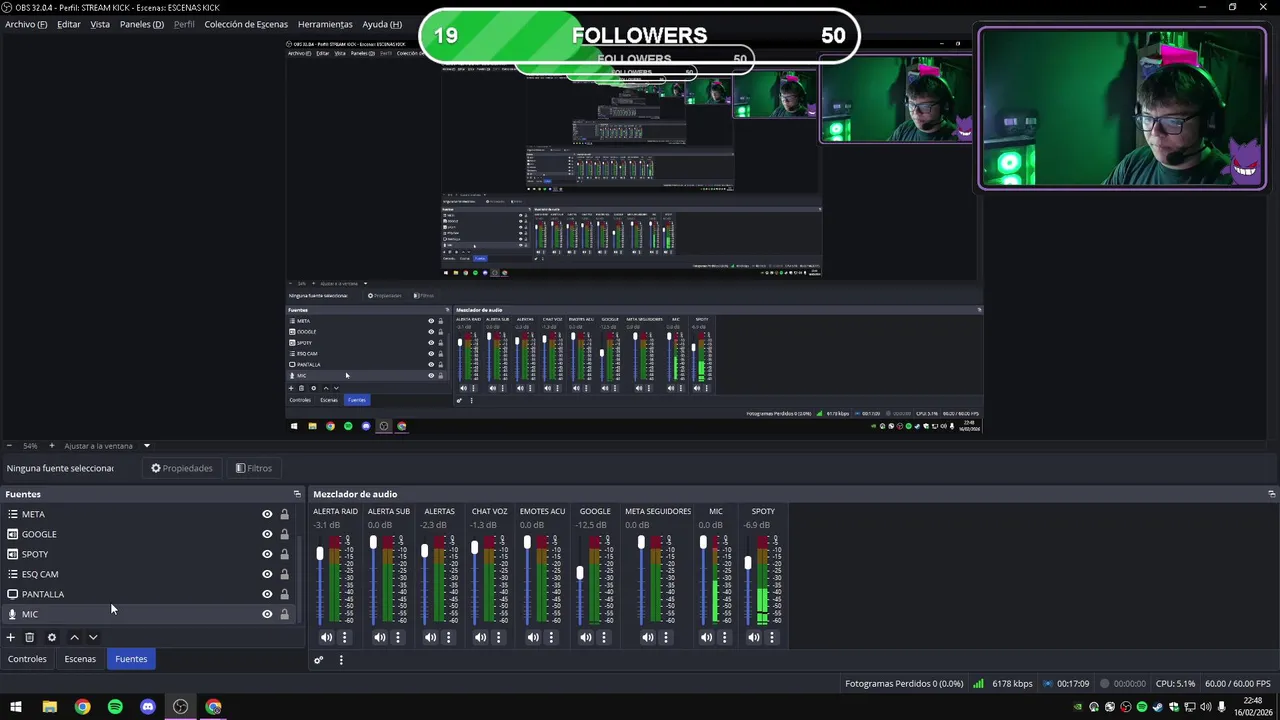Select the PANTALLA source row
The height and width of the screenshot is (720, 1280).
148,594
